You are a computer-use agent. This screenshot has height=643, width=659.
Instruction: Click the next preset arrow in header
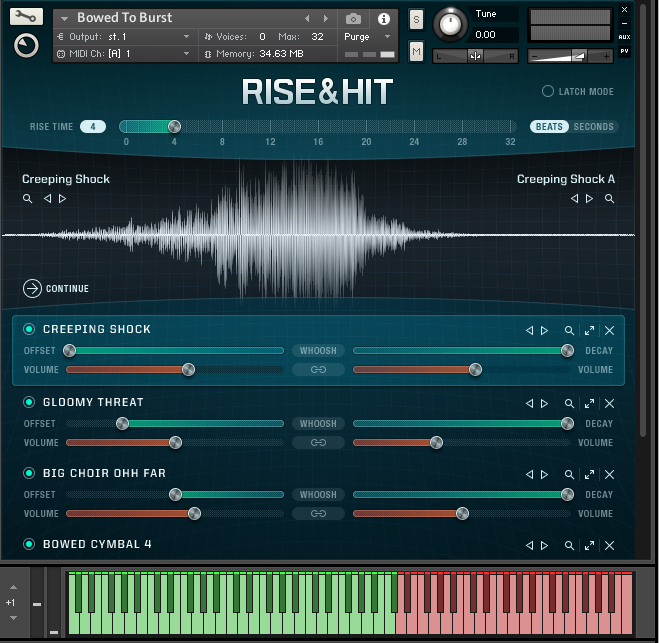pos(325,18)
